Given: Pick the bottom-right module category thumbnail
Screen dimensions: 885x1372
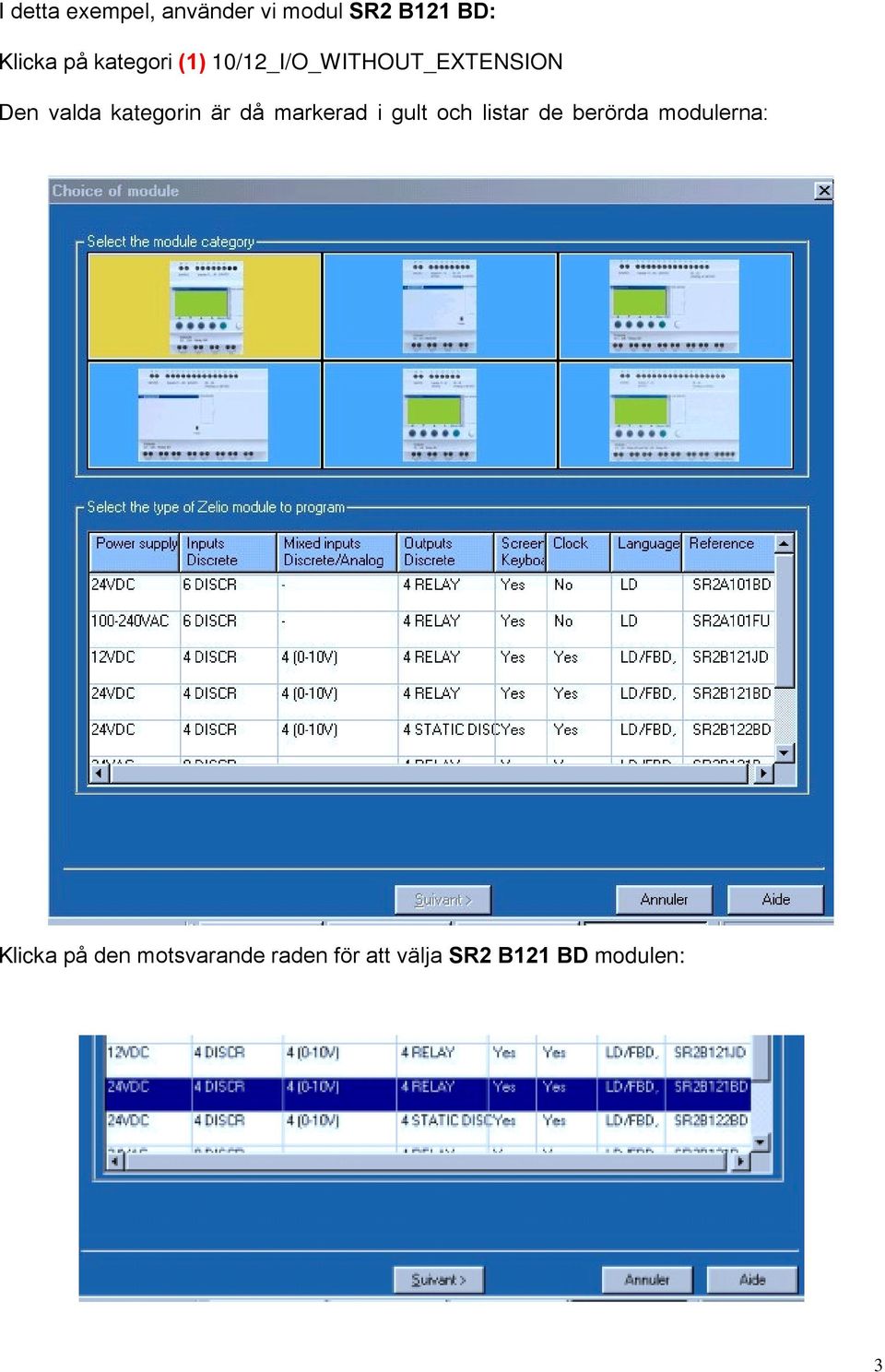Looking at the screenshot, I should [x=676, y=415].
